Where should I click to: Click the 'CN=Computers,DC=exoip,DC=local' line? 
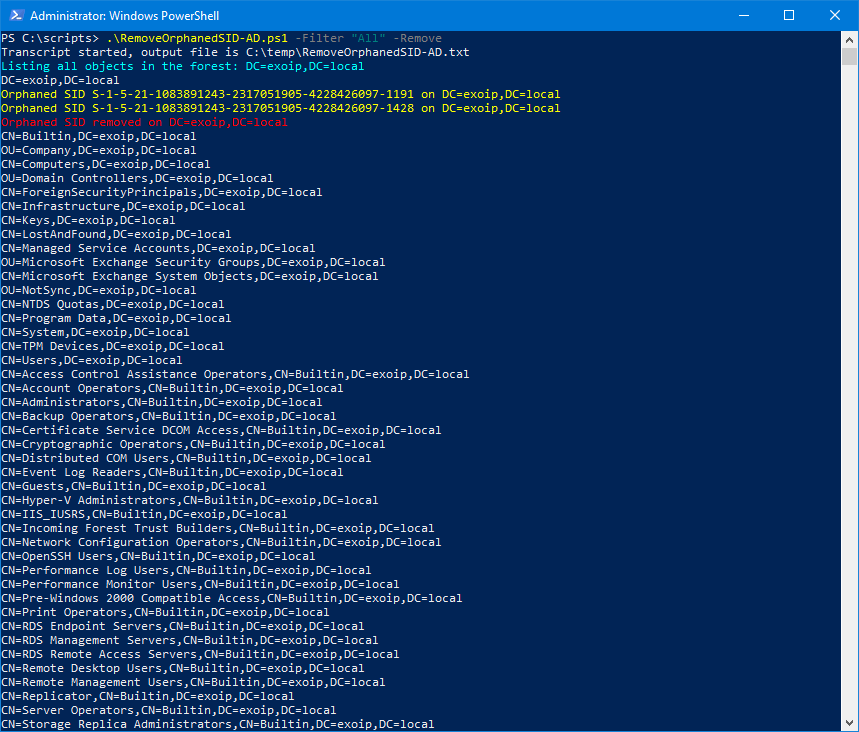click(106, 164)
